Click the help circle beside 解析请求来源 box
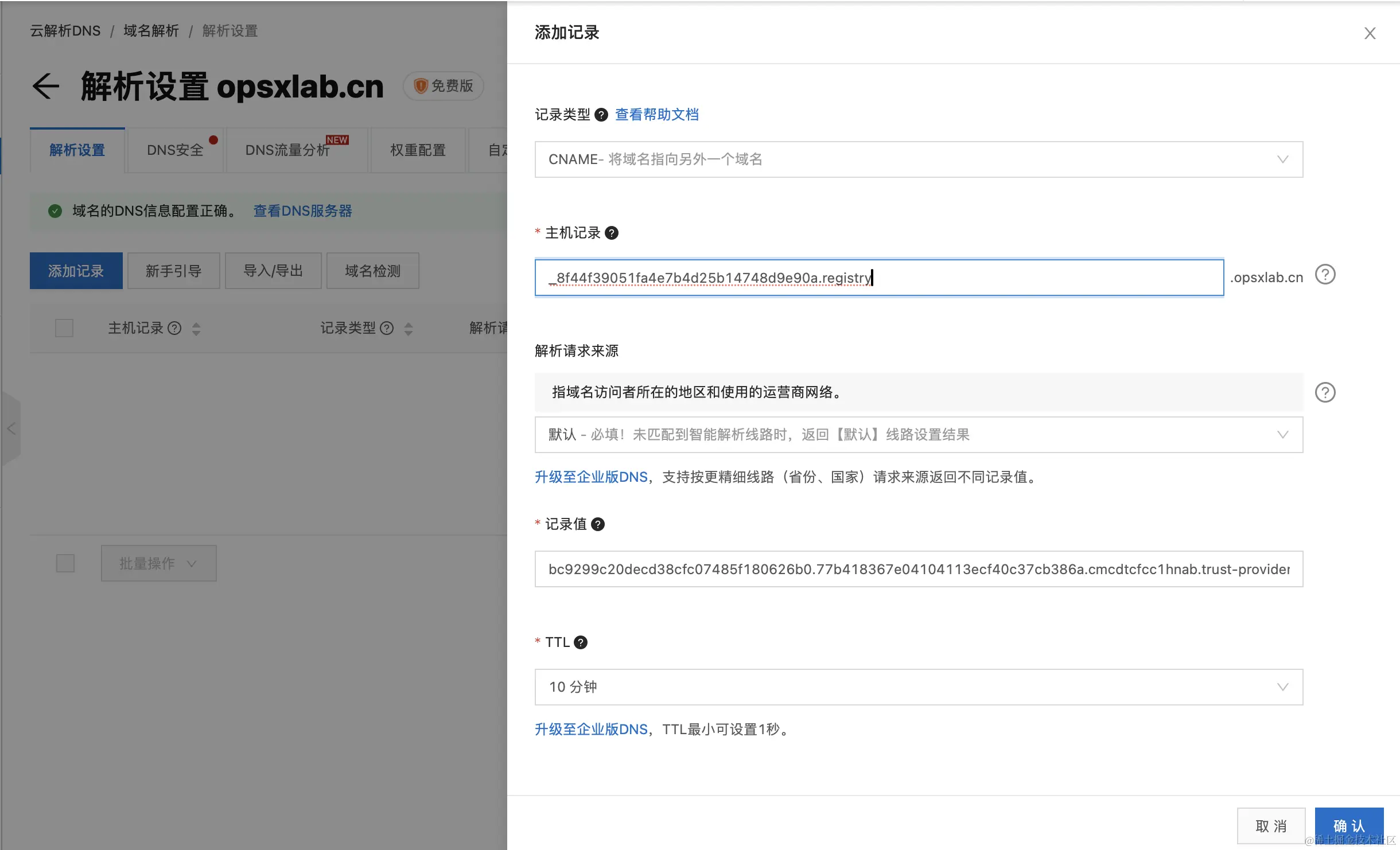This screenshot has width=1400, height=850. click(1325, 392)
